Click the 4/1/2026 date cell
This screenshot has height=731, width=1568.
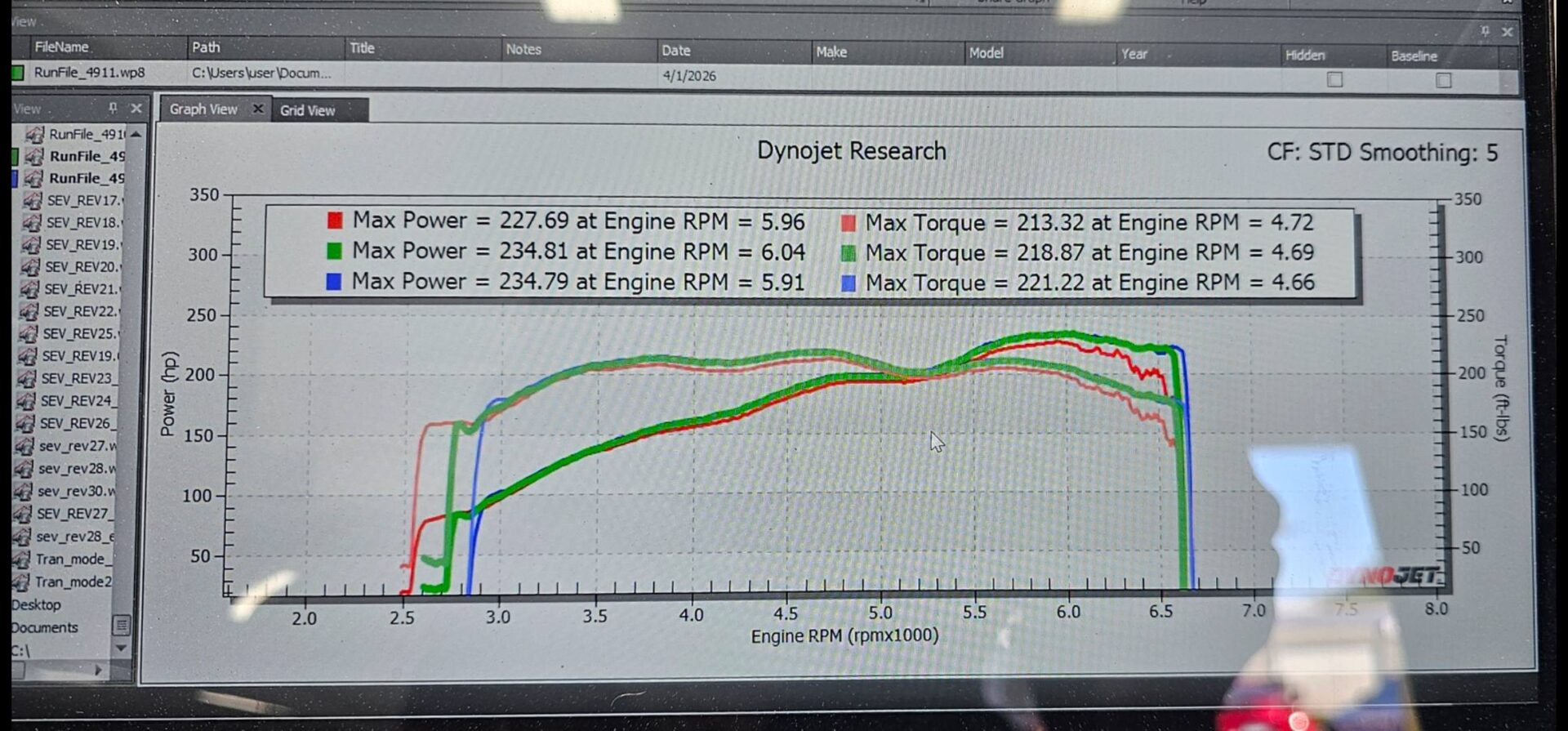pyautogui.click(x=689, y=76)
